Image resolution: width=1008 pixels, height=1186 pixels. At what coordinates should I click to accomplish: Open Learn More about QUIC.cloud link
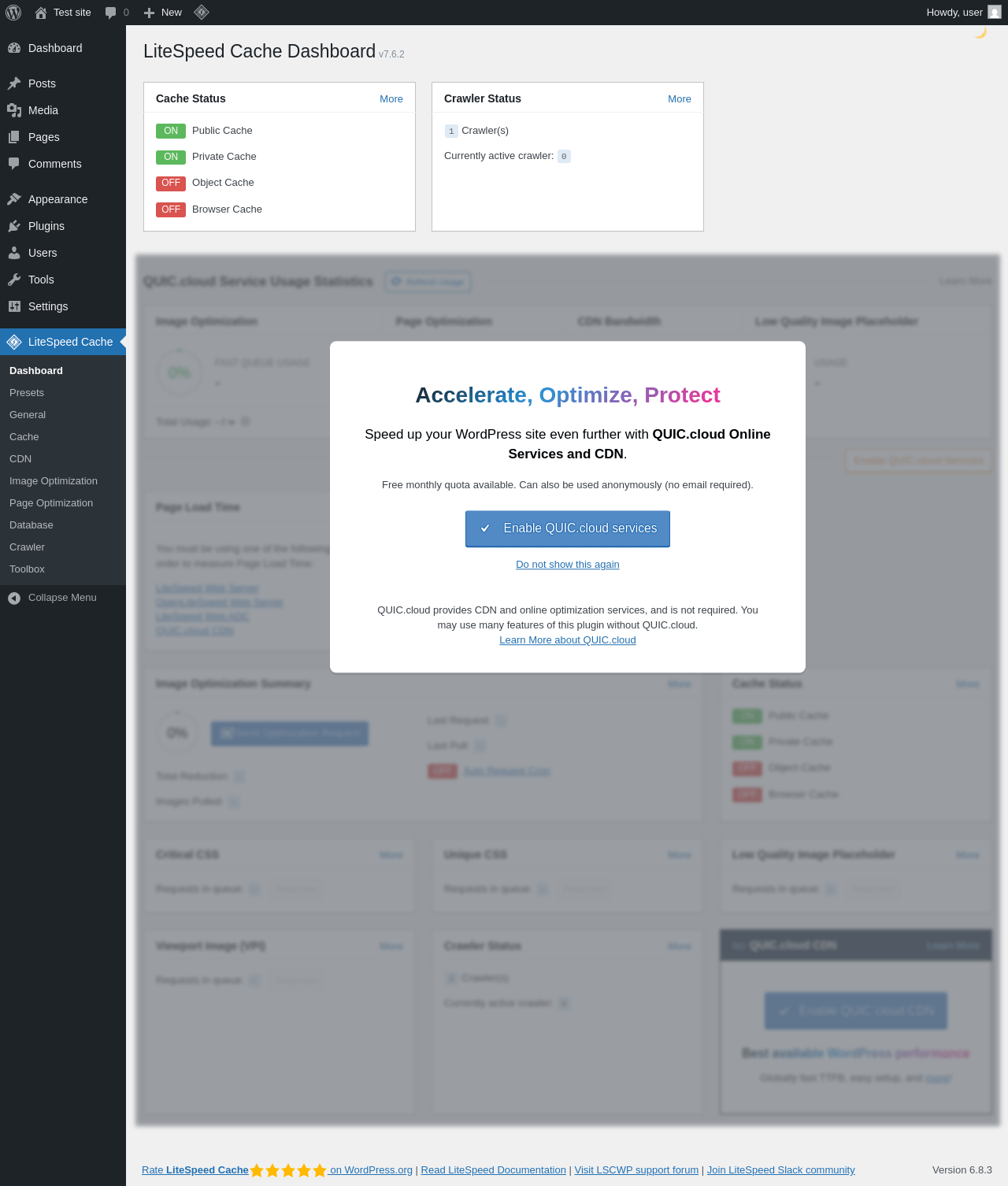[568, 640]
